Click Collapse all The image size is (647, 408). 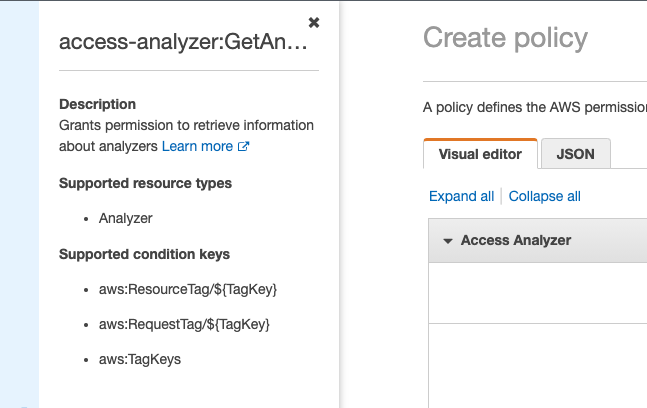544,196
